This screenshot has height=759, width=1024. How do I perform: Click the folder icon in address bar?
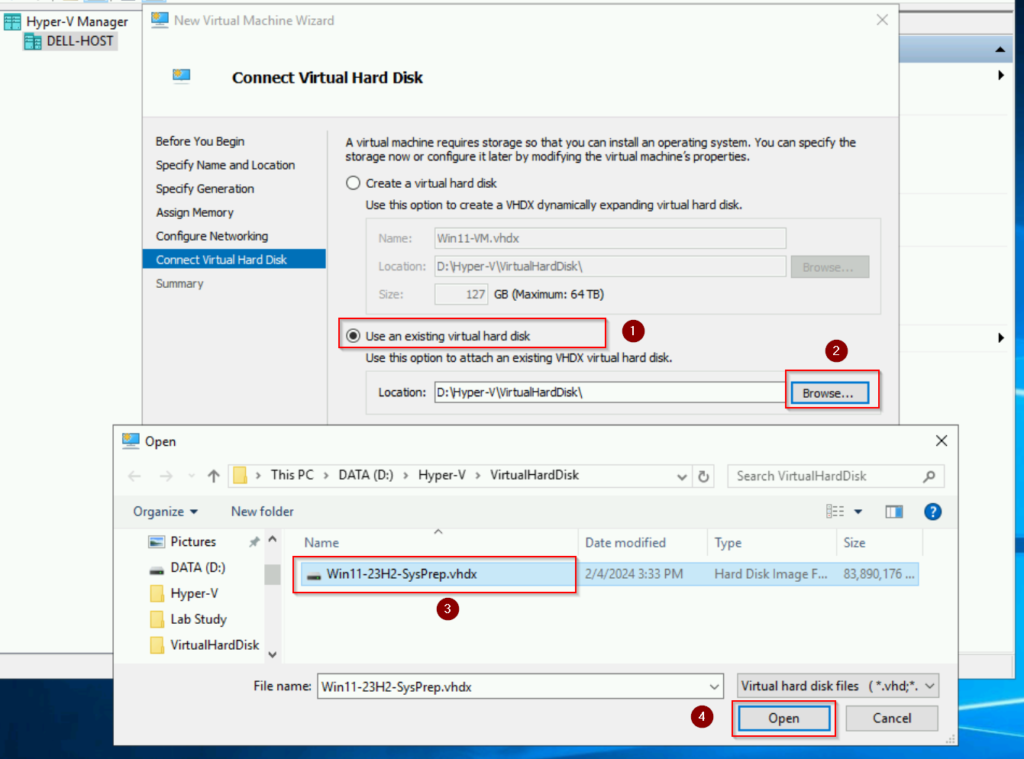(240, 475)
